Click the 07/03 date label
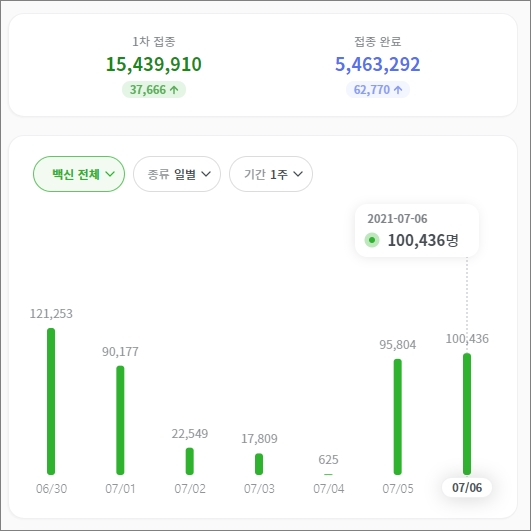 [x=259, y=489]
